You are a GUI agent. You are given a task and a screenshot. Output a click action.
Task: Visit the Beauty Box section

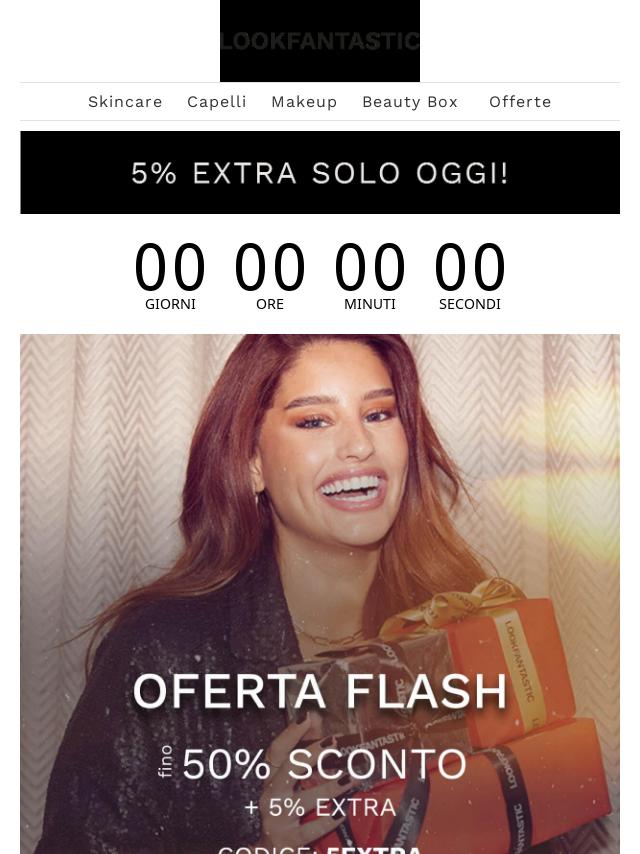pos(410,102)
